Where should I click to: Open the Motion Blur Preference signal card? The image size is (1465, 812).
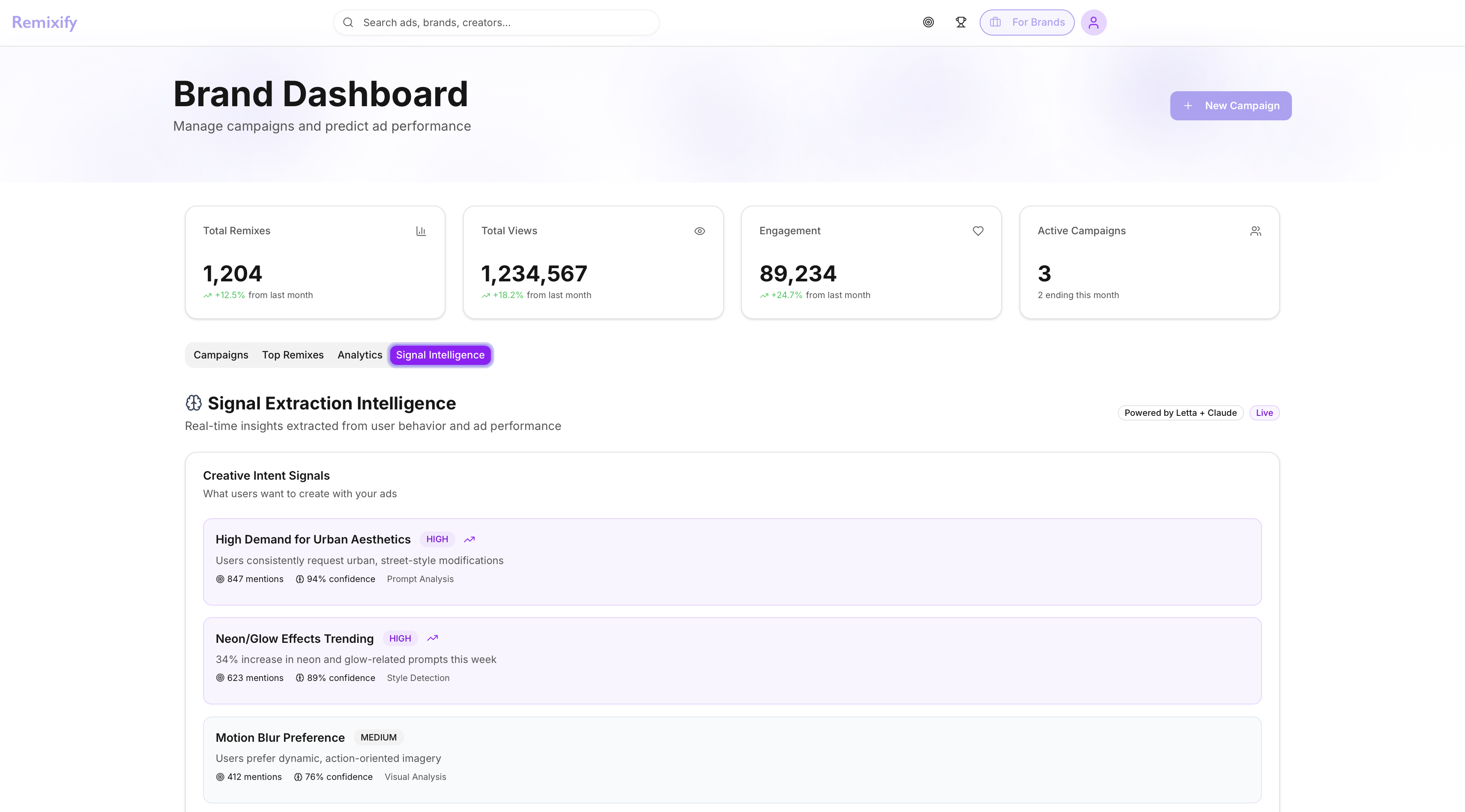(732, 759)
